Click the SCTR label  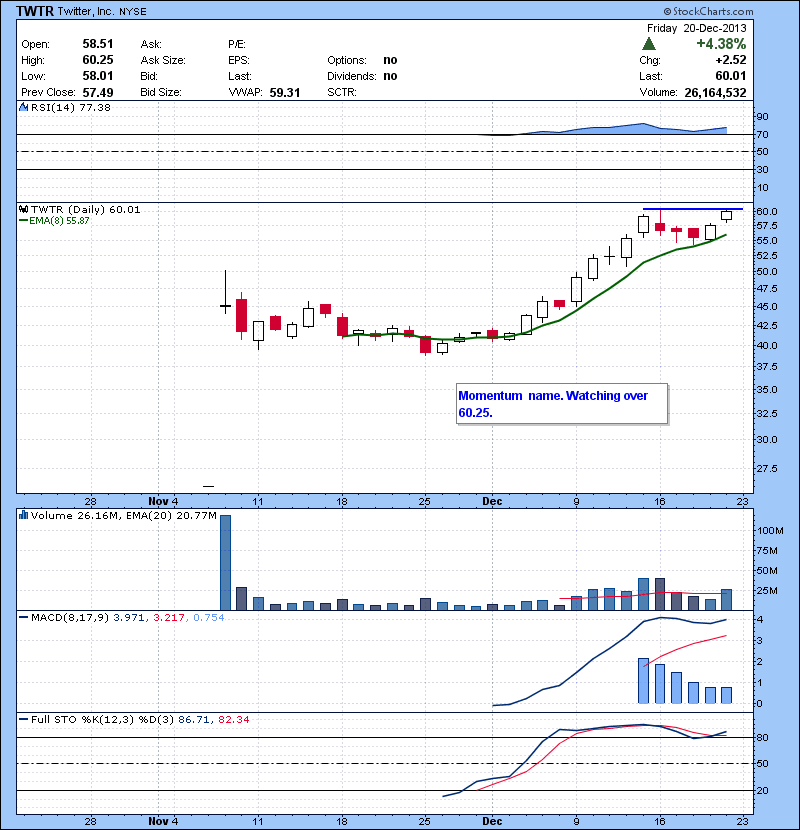pyautogui.click(x=342, y=92)
